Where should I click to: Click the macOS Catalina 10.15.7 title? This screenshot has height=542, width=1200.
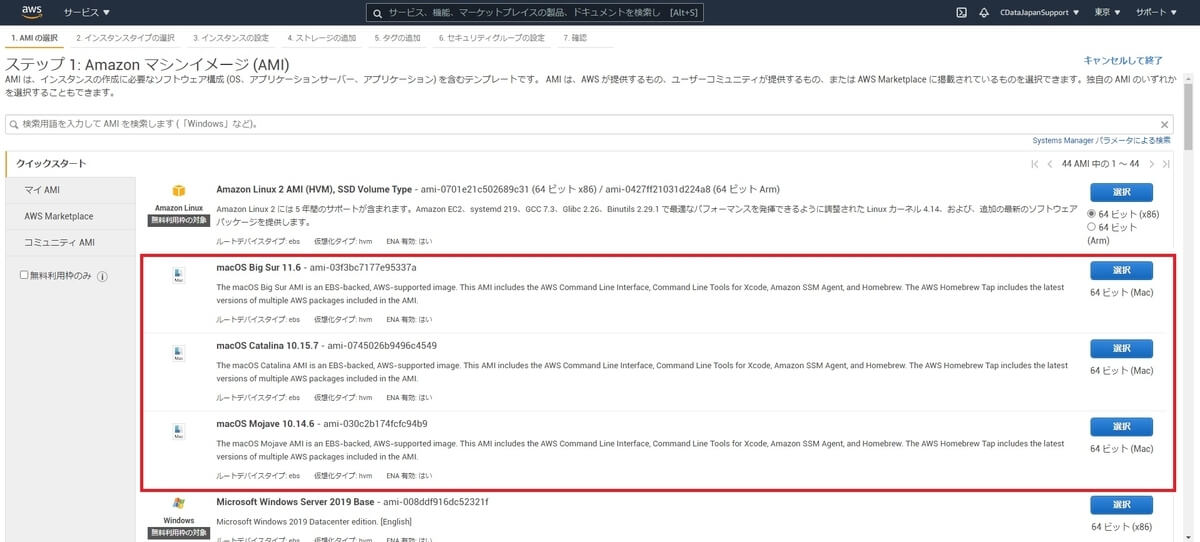click(265, 345)
